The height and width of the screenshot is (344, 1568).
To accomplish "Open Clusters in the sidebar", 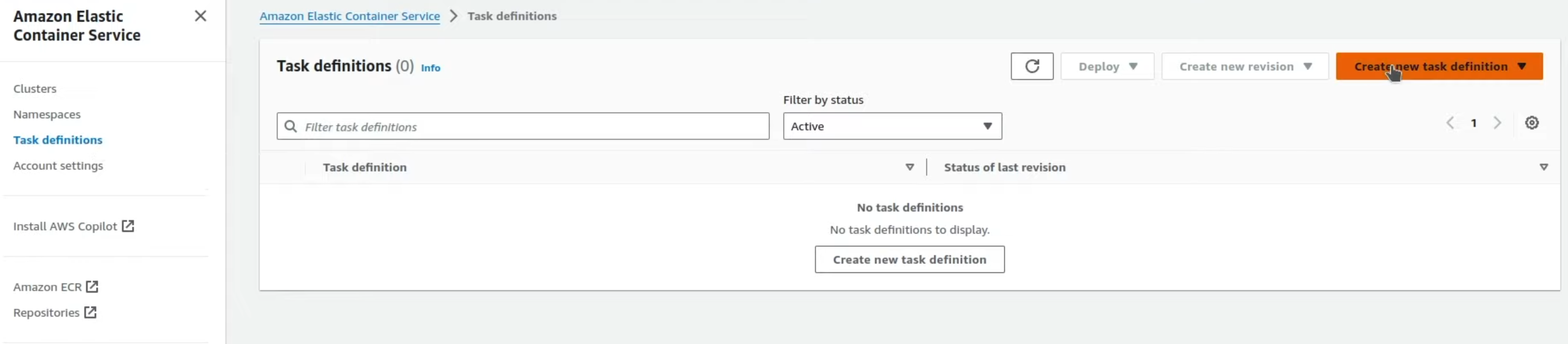I will [35, 89].
